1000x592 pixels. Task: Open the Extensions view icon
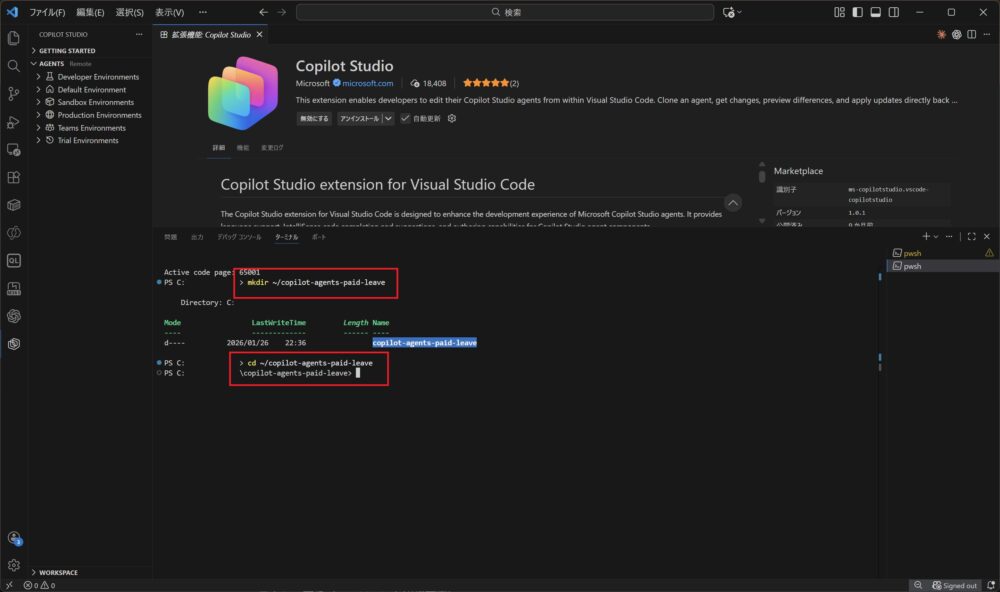click(14, 177)
